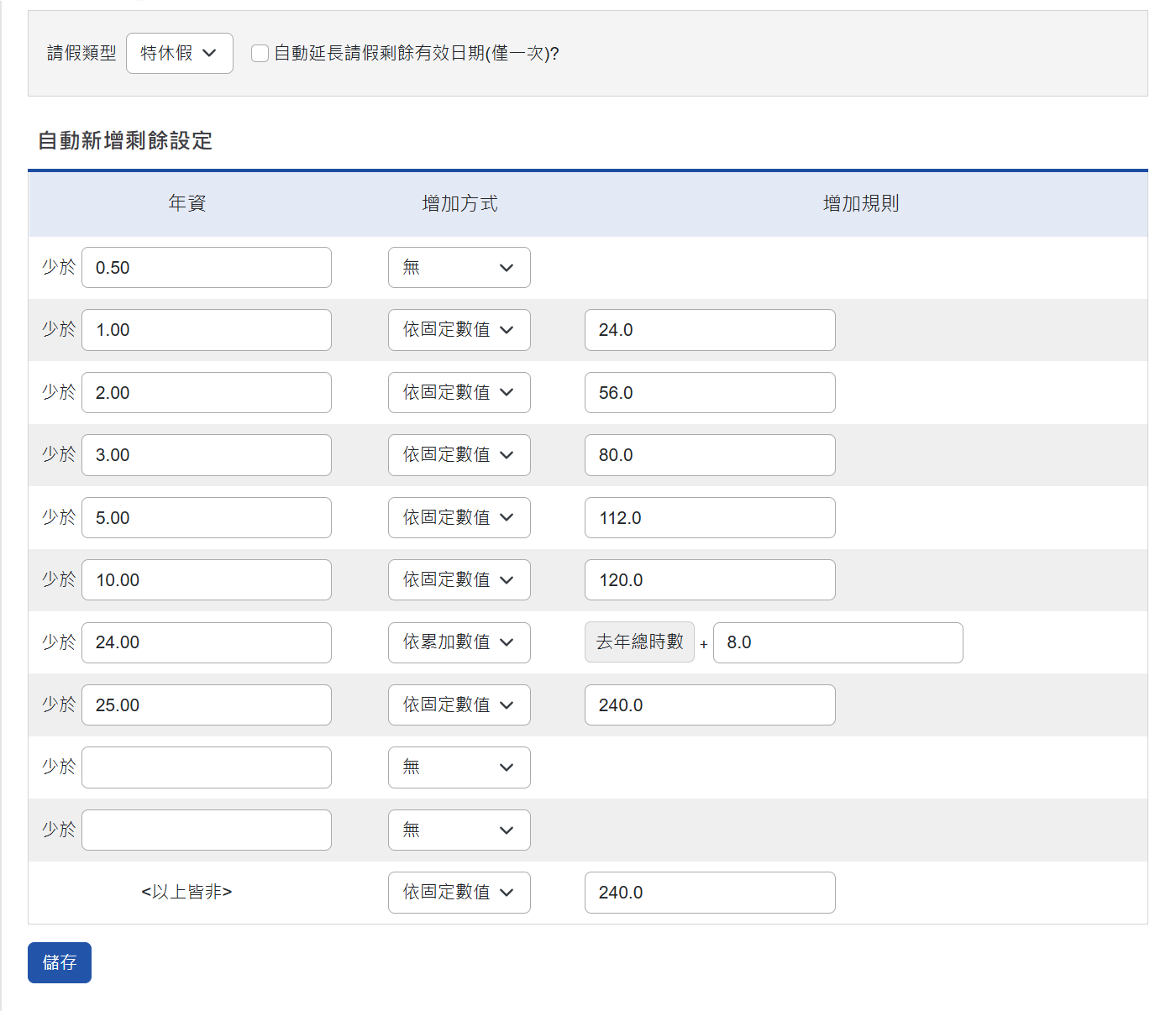Enable the 自動延長請假剩餘有效日期 checkbox
Image resolution: width=1176 pixels, height=1011 pixels.
point(260,54)
